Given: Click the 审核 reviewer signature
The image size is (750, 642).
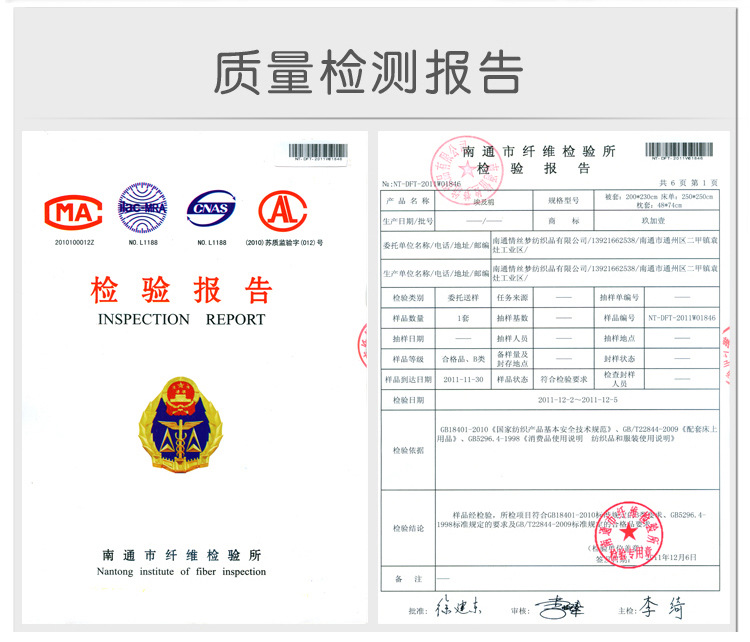Looking at the screenshot, I should [559, 608].
